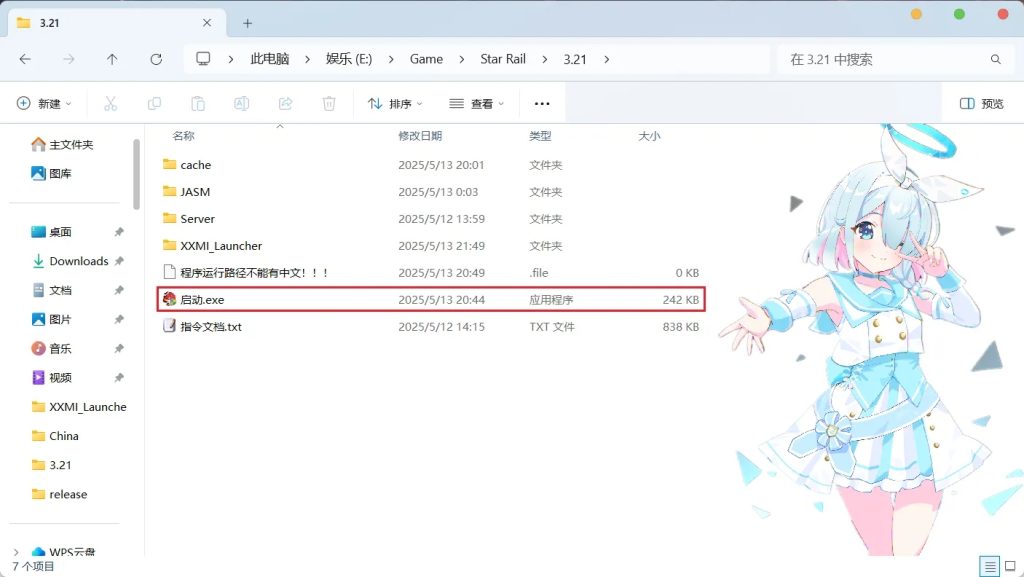Image resolution: width=1024 pixels, height=577 pixels.
Task: Click the navigation pane scrollbar
Action: (x=136, y=174)
